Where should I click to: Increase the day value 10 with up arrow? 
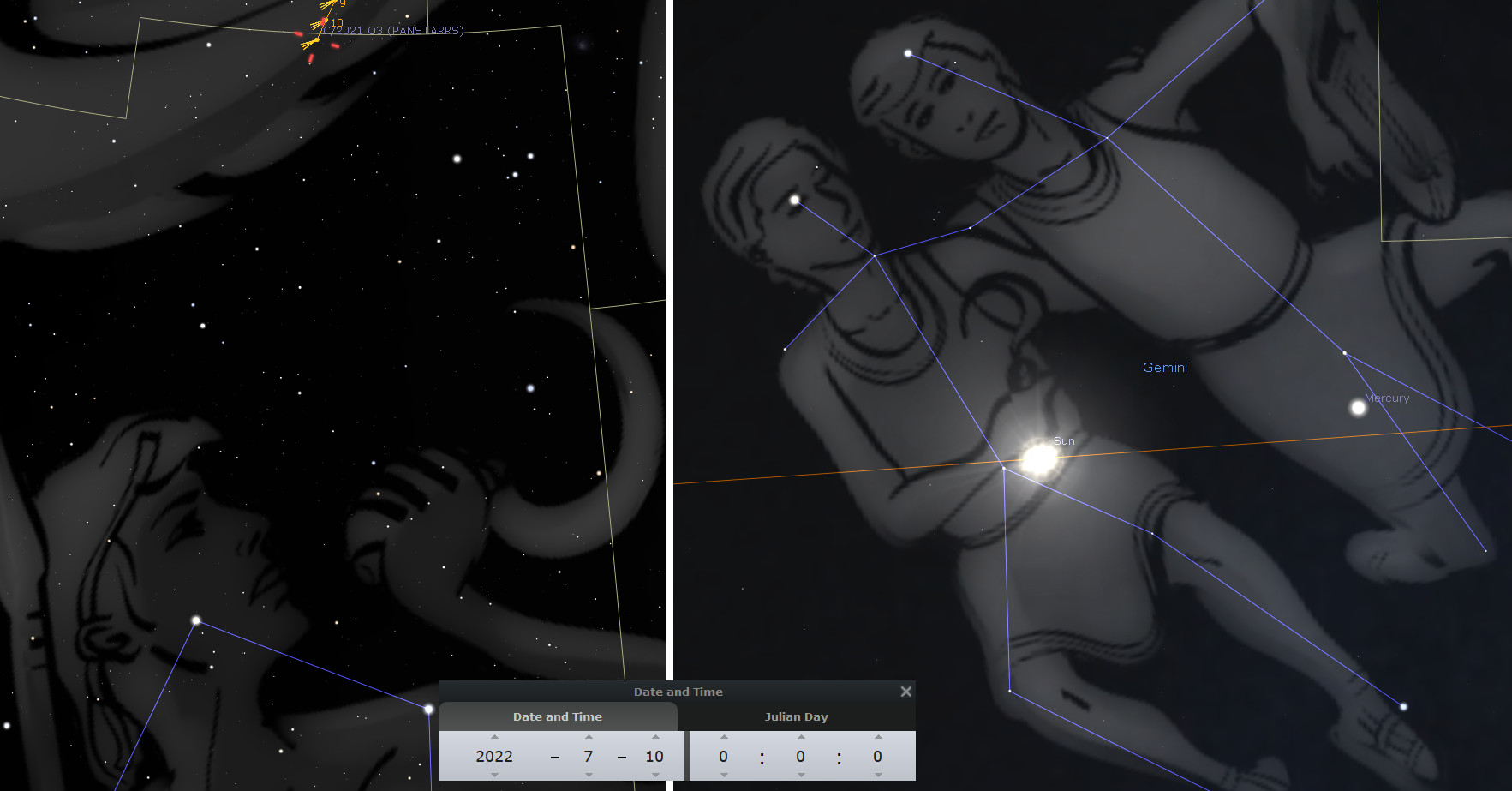[x=655, y=737]
